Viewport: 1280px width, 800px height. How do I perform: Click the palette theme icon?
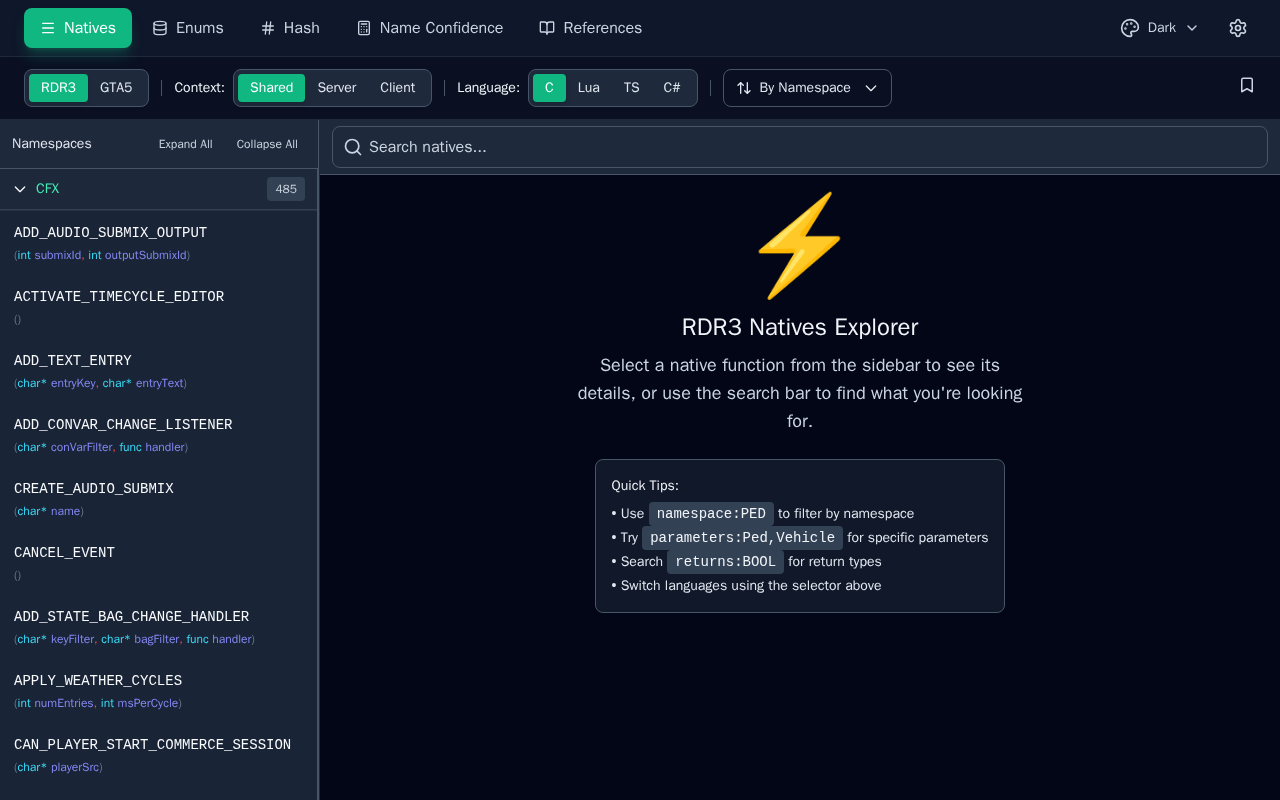click(1130, 28)
